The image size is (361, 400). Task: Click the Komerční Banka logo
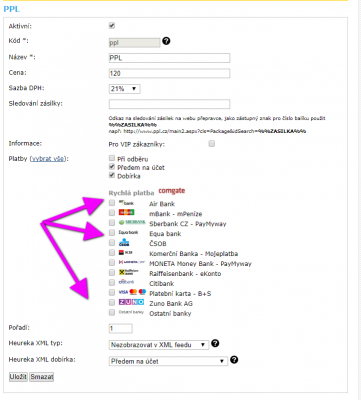(x=126, y=253)
